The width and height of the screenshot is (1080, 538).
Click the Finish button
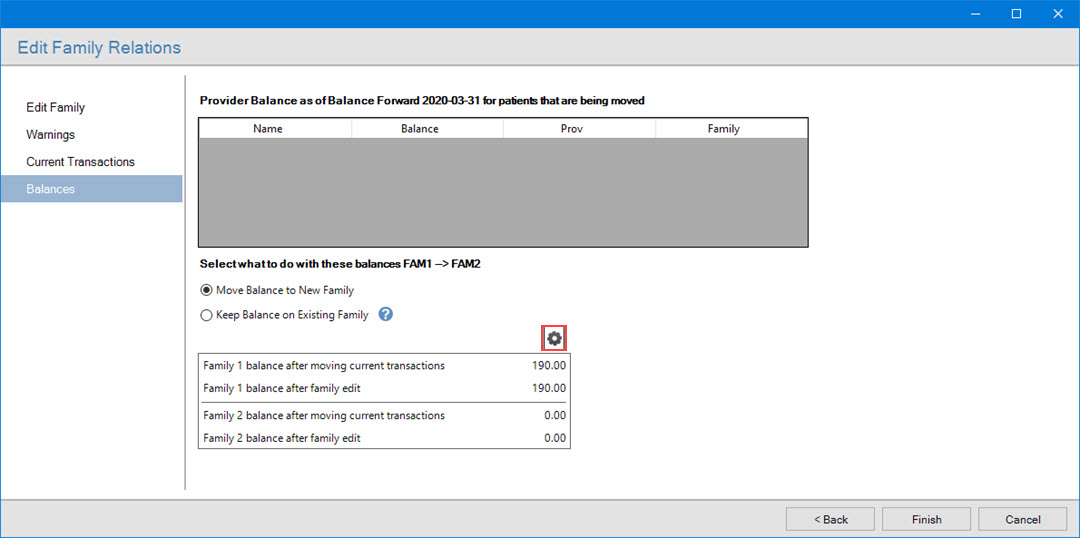[926, 519]
